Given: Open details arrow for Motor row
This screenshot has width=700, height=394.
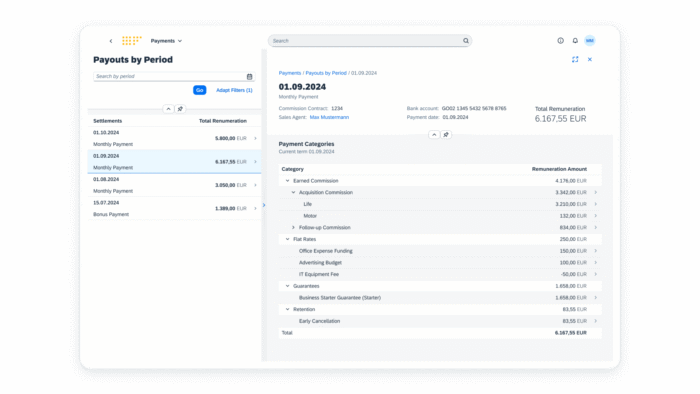Looking at the screenshot, I should (596, 216).
